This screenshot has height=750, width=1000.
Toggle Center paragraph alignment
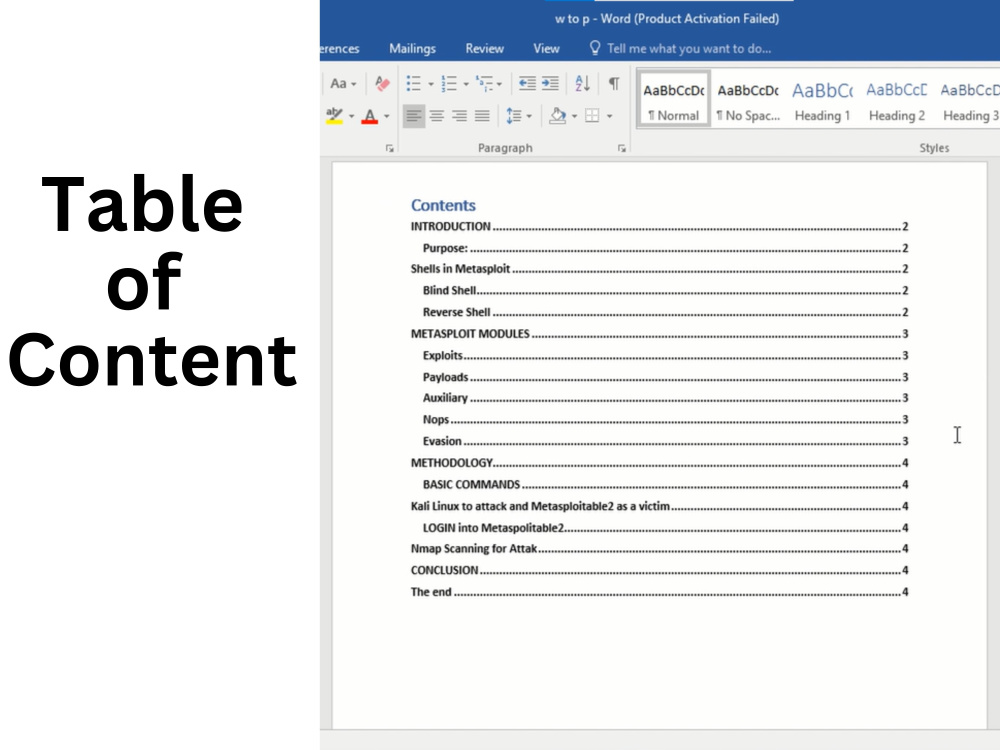[x=437, y=116]
